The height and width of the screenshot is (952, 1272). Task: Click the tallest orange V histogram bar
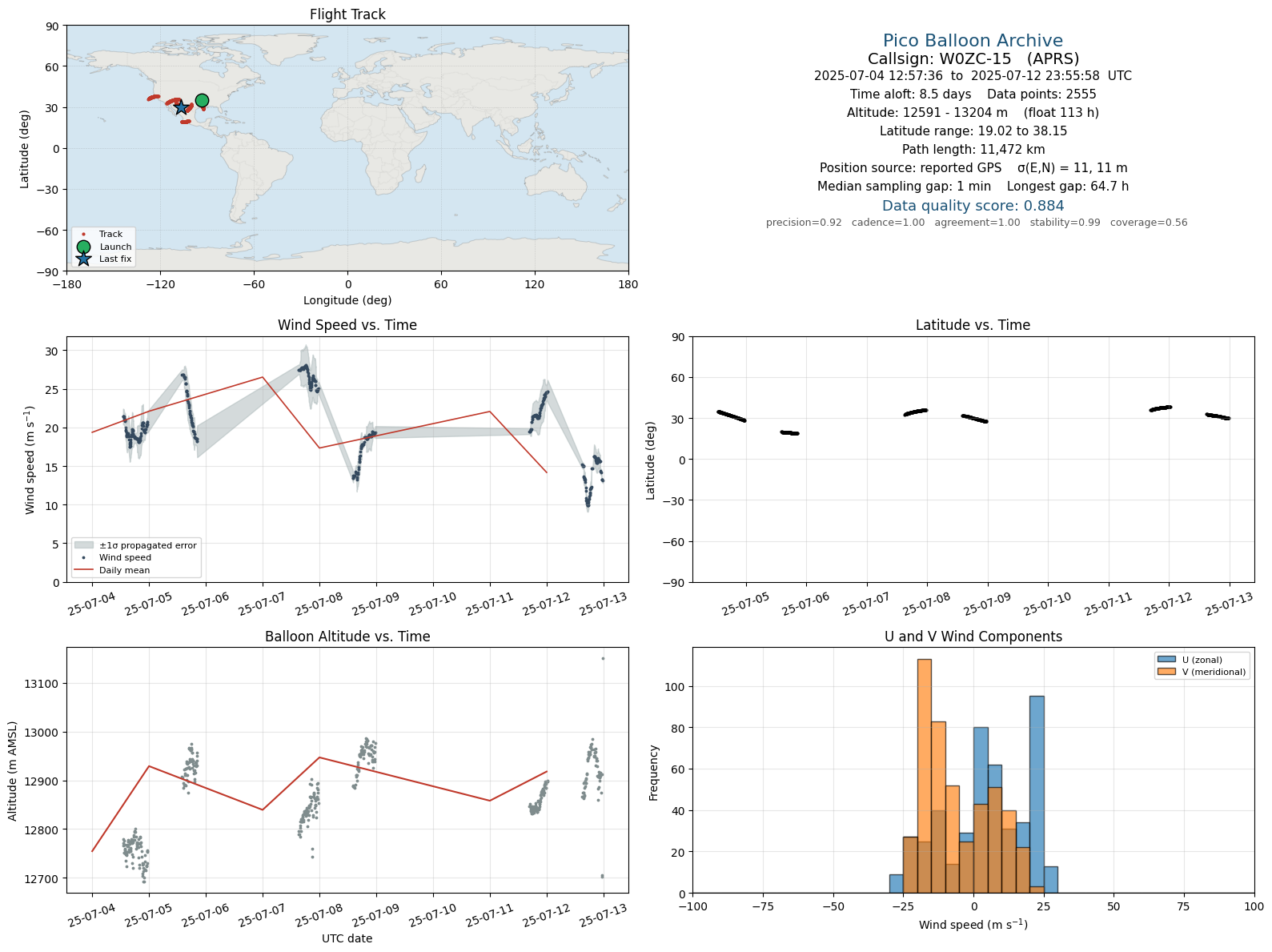(925, 776)
